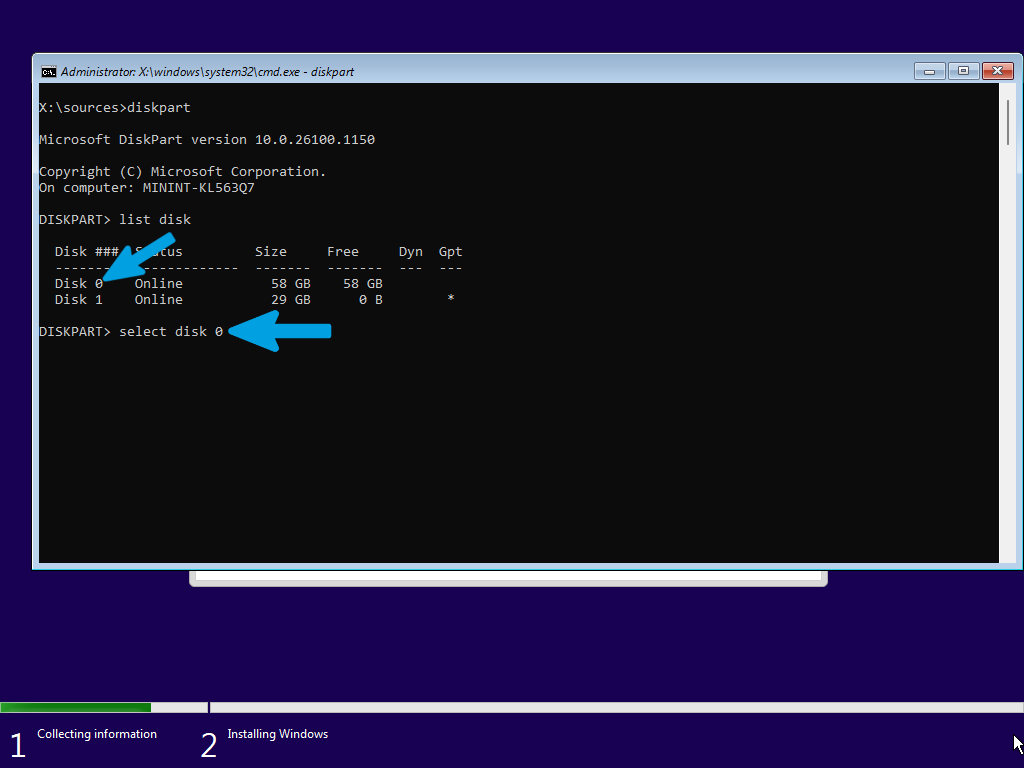Click the 'Copyright (C) Microsoft Corporation.' line
1024x768 pixels.
click(x=182, y=172)
